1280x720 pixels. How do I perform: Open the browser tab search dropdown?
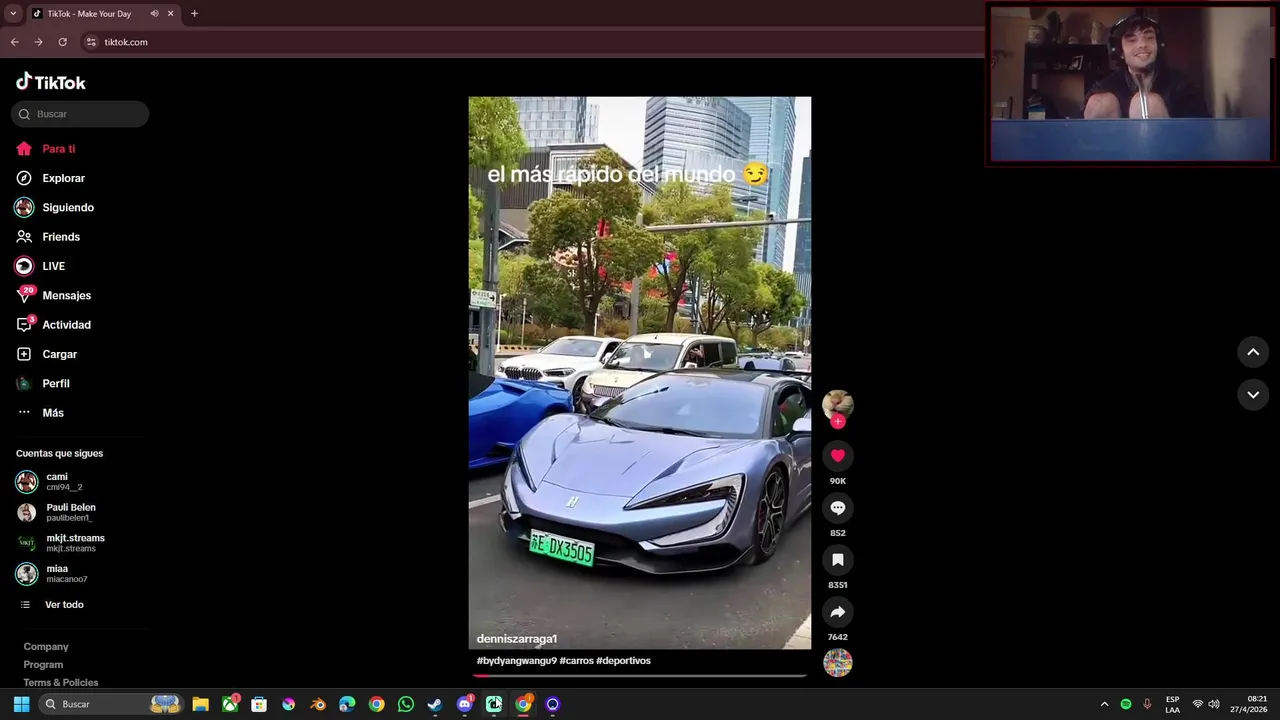tap(13, 14)
